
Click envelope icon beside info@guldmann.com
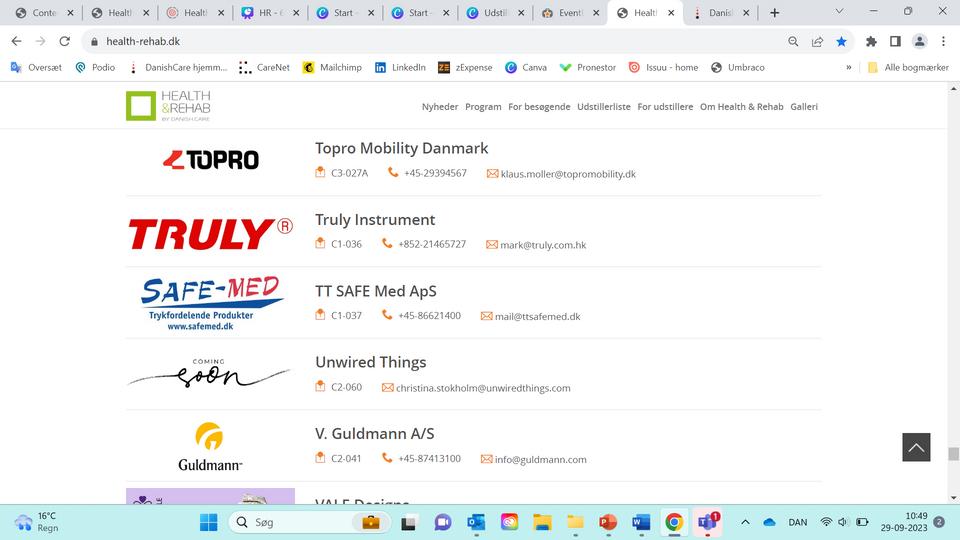487,459
